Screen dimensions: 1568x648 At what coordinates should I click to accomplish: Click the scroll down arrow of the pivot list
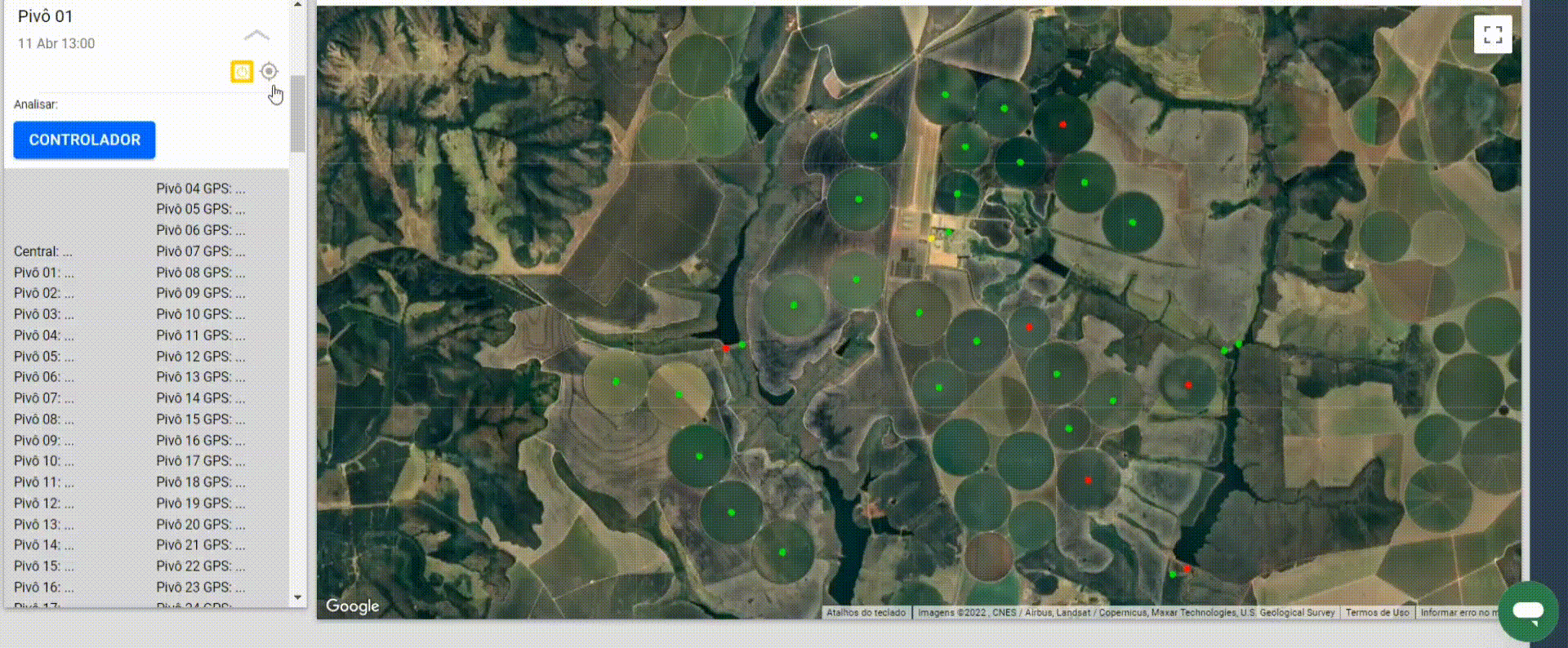click(297, 597)
